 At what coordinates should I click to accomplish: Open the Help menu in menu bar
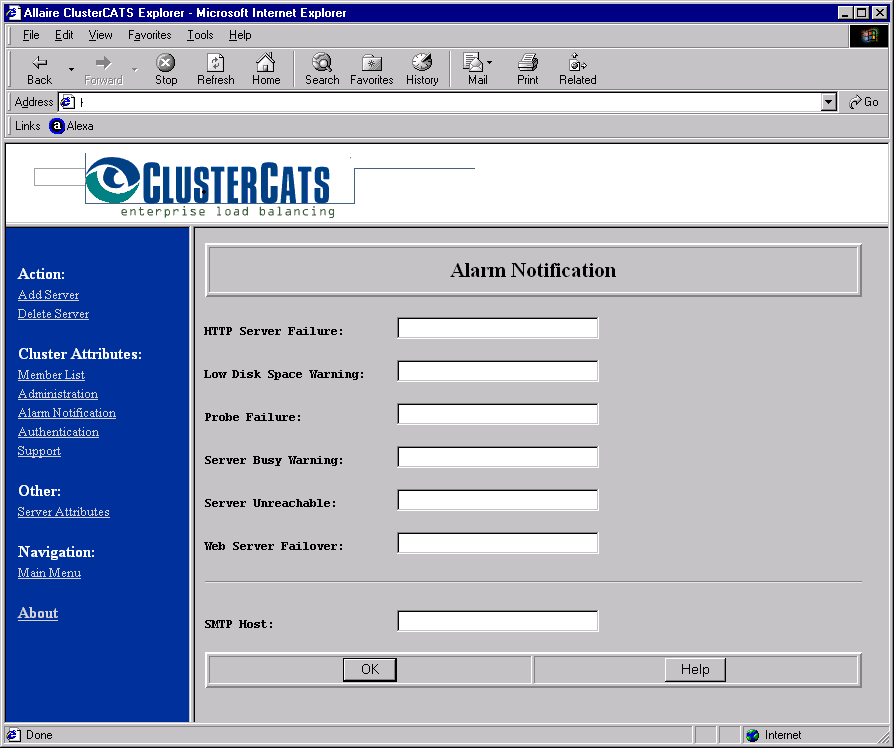tap(240, 35)
